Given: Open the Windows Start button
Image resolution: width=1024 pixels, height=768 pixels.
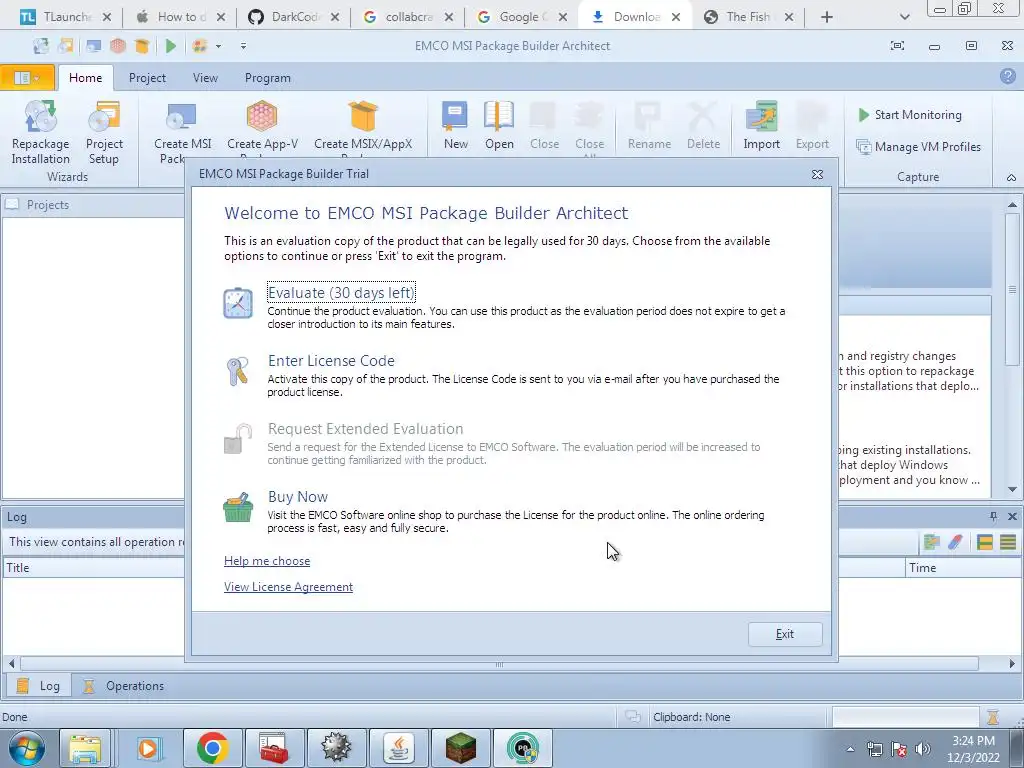Looking at the screenshot, I should click(26, 748).
